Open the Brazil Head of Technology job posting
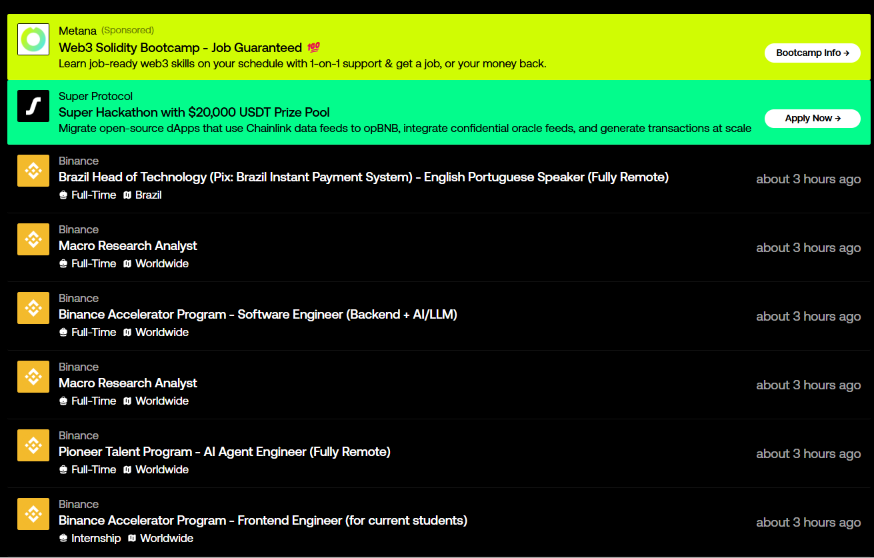Screen dimensions: 874x558 coord(363,177)
